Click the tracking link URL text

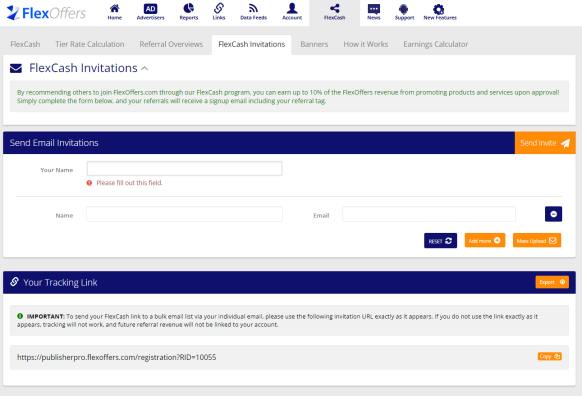point(117,357)
